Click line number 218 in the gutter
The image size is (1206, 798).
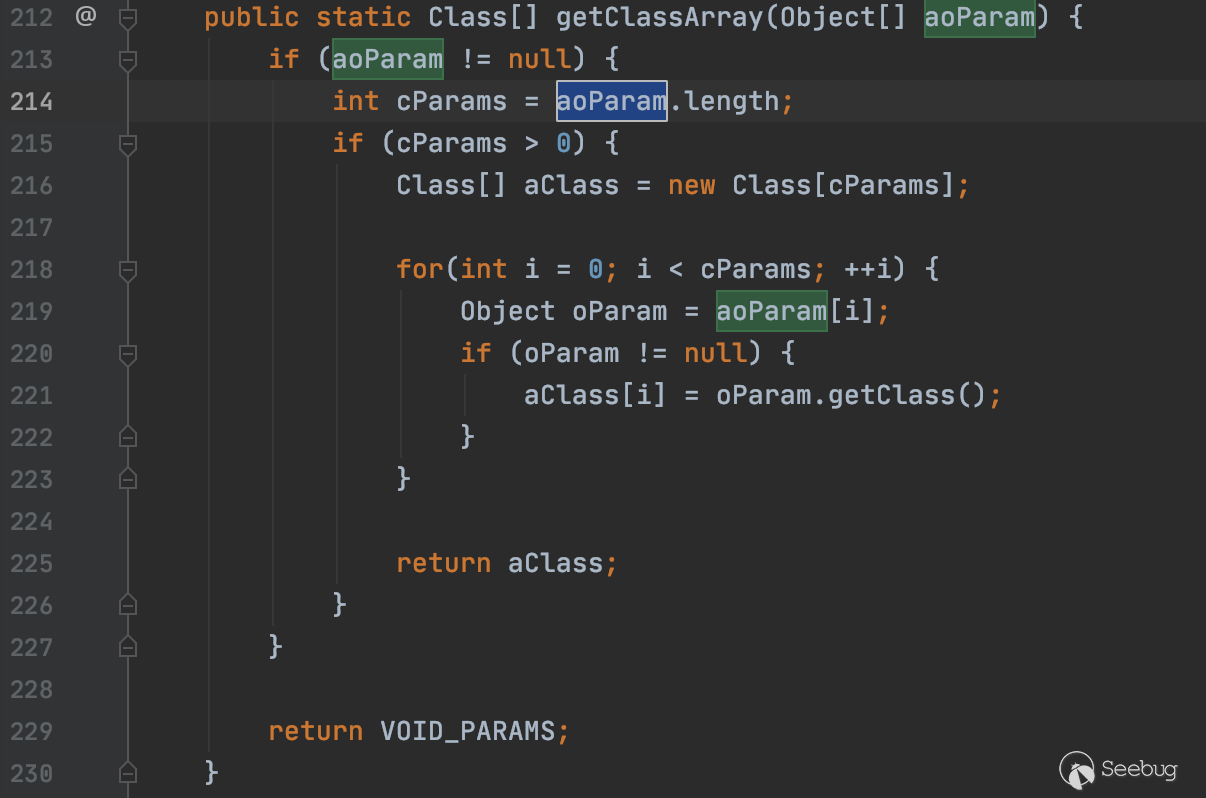pos(30,270)
